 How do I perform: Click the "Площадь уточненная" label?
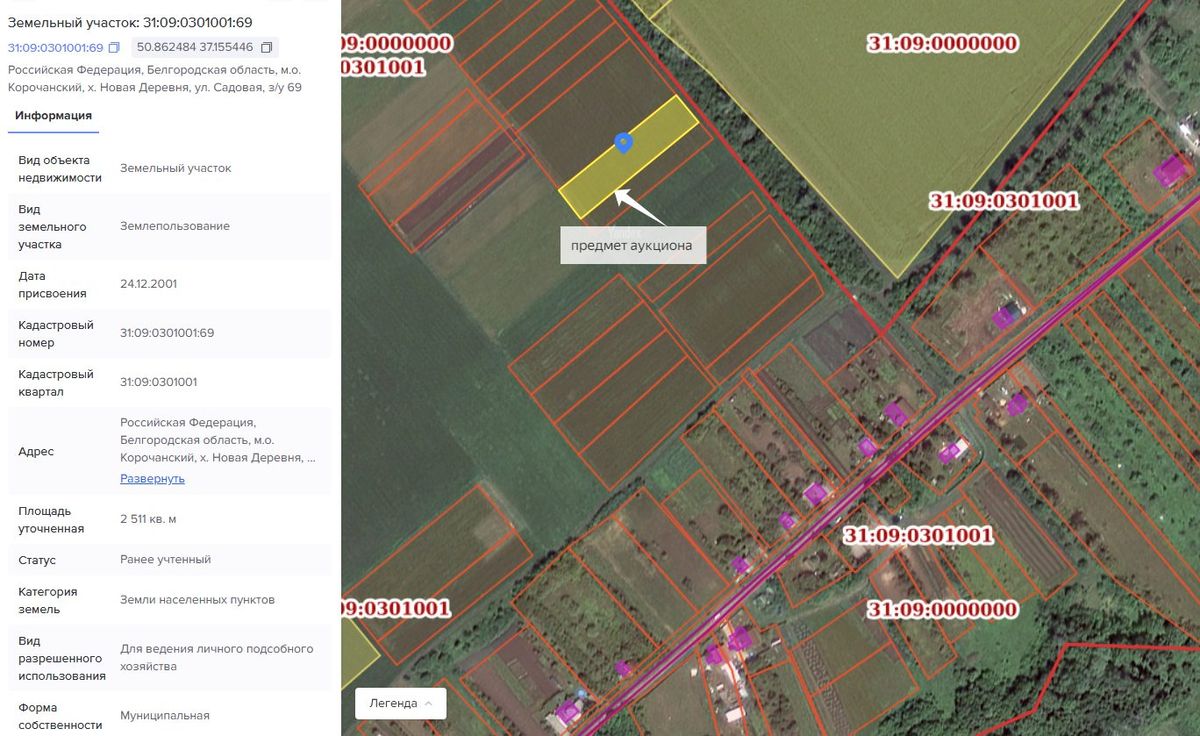pos(51,520)
